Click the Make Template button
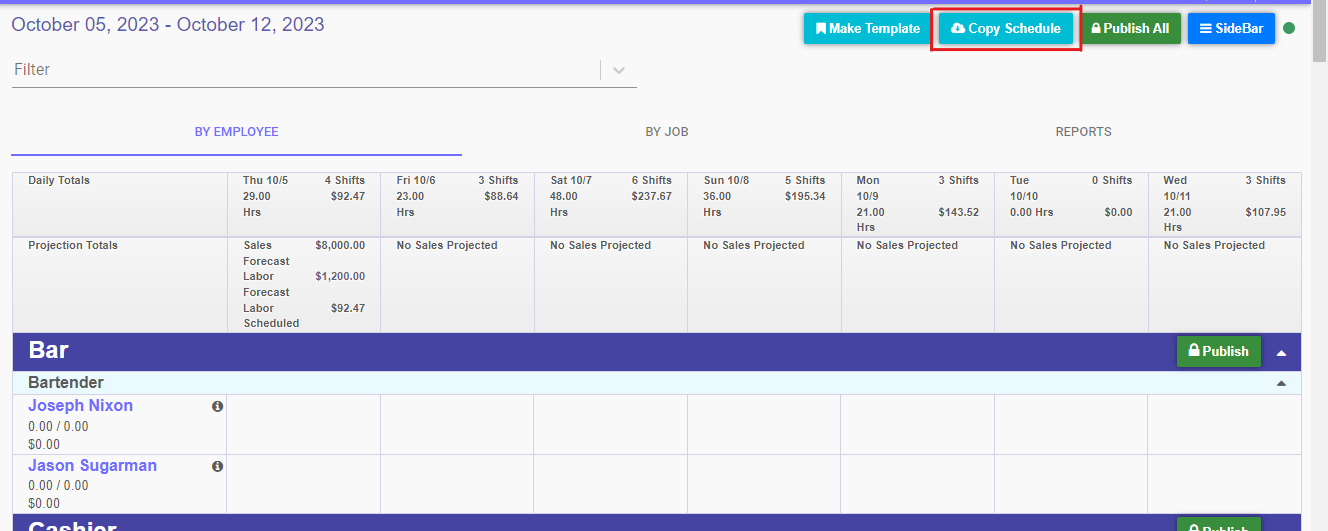1328x531 pixels. [x=868, y=29]
